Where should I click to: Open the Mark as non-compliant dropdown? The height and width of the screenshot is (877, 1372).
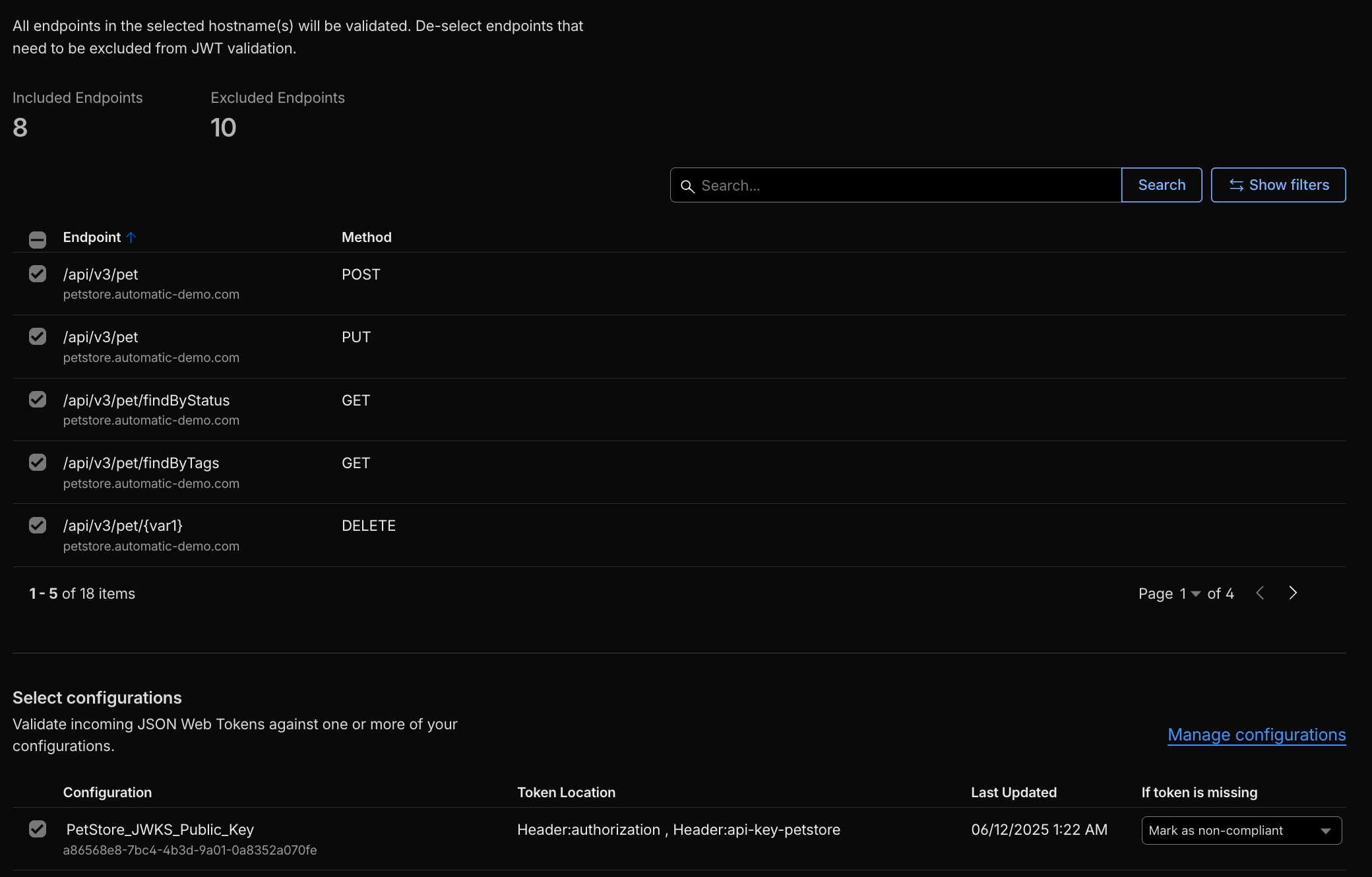[x=1241, y=830]
